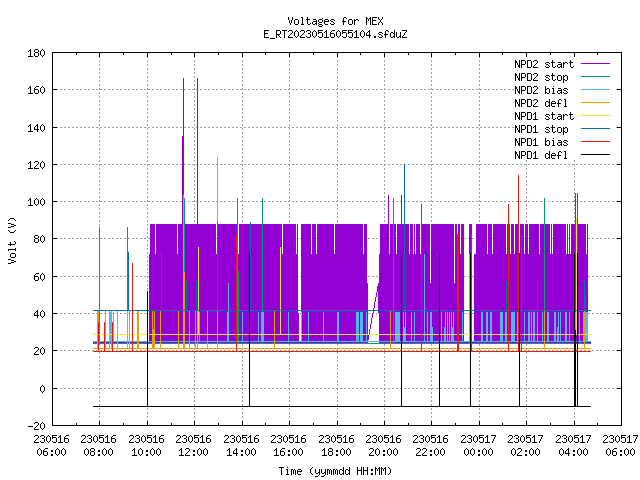Click the x-axis label 230516 20:00

coord(383,446)
